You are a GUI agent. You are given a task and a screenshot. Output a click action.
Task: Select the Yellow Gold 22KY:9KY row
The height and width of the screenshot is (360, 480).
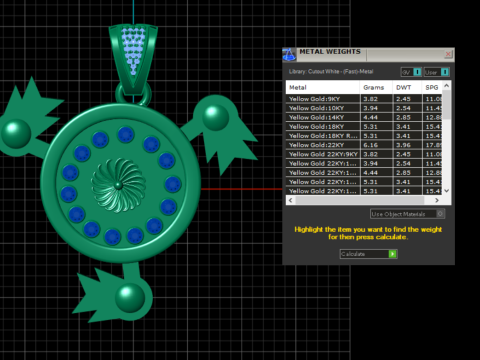coord(364,154)
